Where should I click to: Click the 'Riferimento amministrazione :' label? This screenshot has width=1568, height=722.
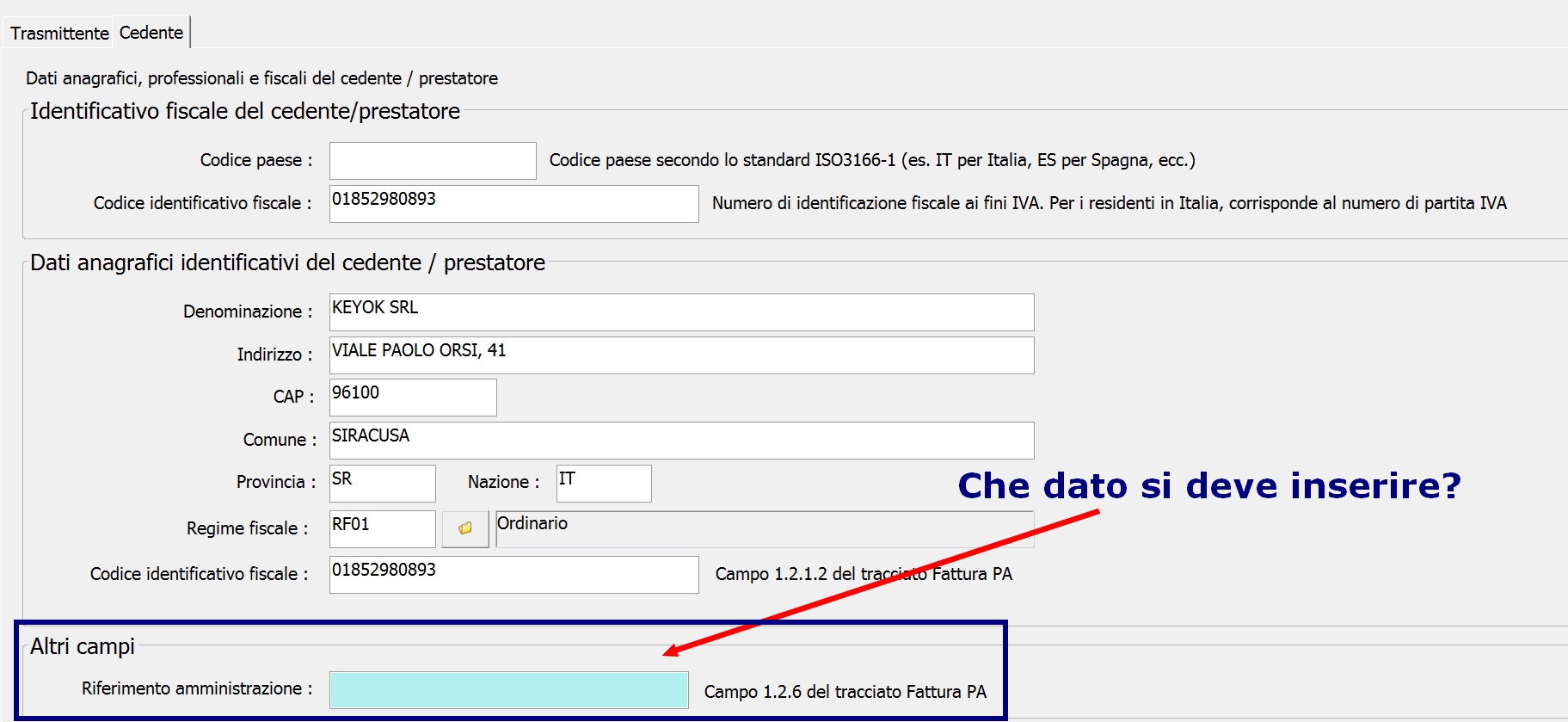click(x=197, y=688)
